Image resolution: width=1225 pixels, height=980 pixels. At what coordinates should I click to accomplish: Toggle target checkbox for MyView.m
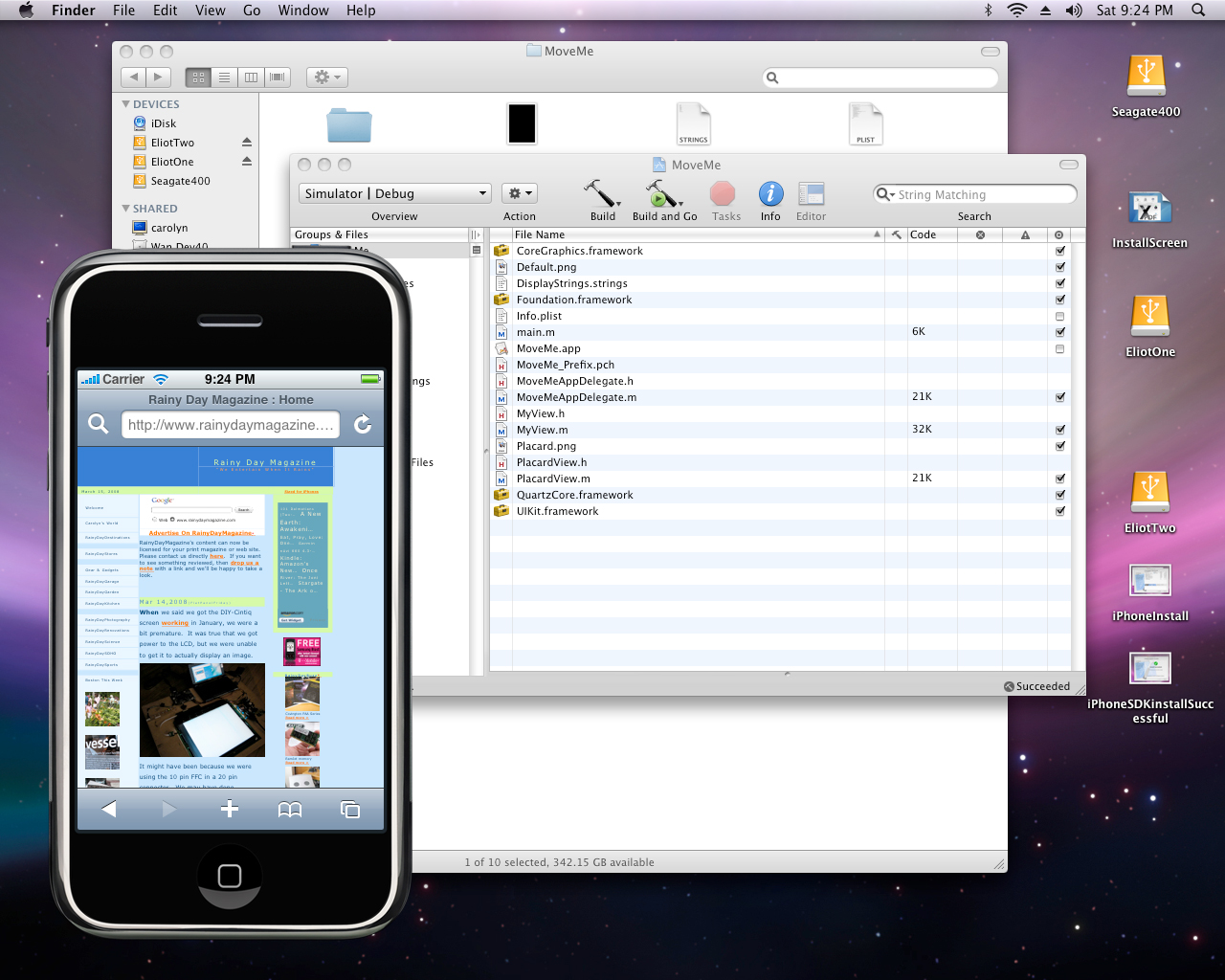click(x=1059, y=430)
